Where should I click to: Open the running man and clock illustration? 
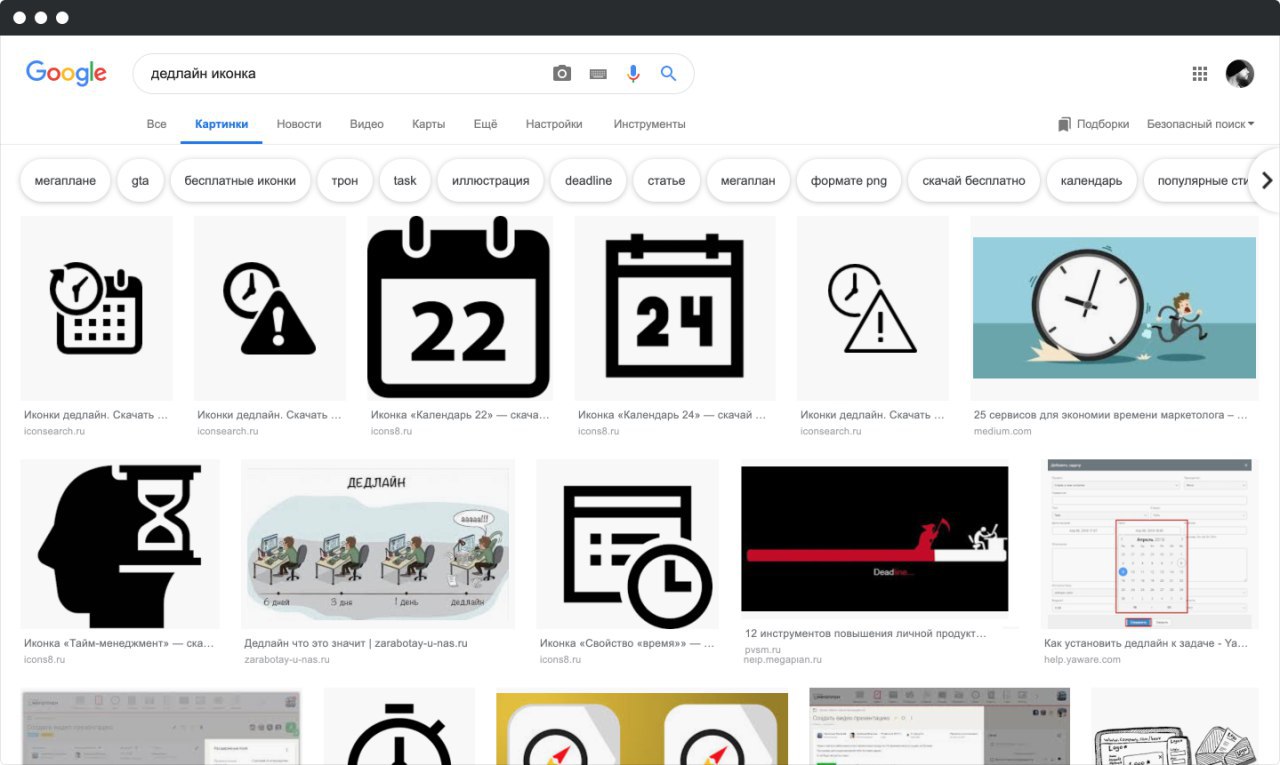[x=1114, y=308]
